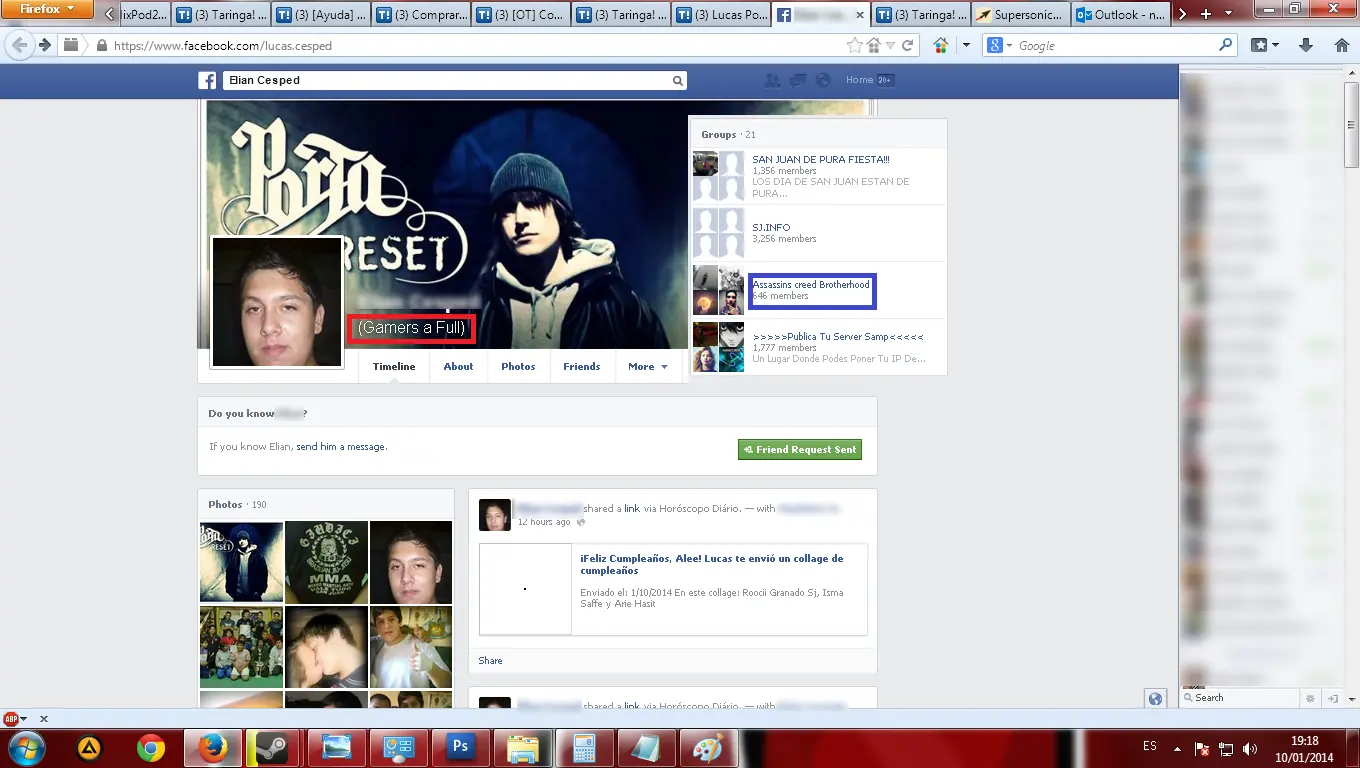The width and height of the screenshot is (1360, 768).
Task: Click the 'send him a message' link
Action: [340, 447]
